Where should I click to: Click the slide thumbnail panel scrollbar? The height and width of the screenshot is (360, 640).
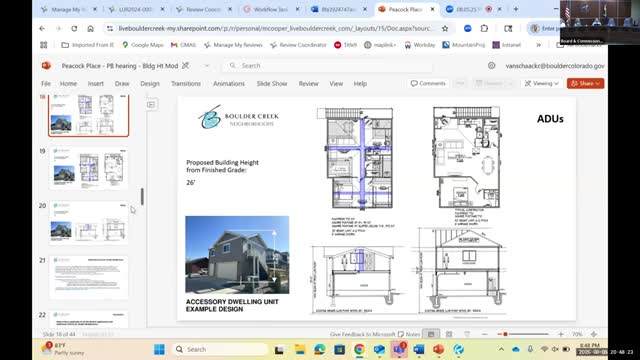(142, 197)
